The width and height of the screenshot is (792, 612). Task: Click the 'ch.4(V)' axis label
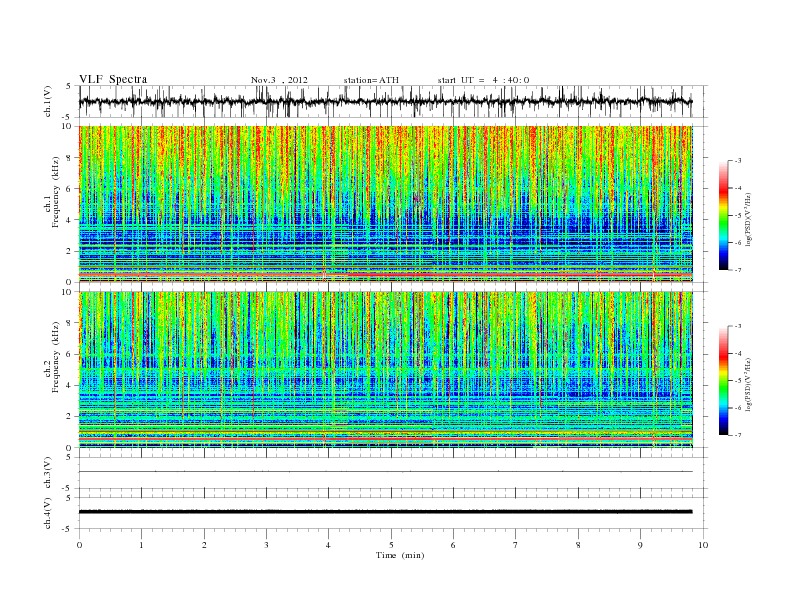(47, 513)
